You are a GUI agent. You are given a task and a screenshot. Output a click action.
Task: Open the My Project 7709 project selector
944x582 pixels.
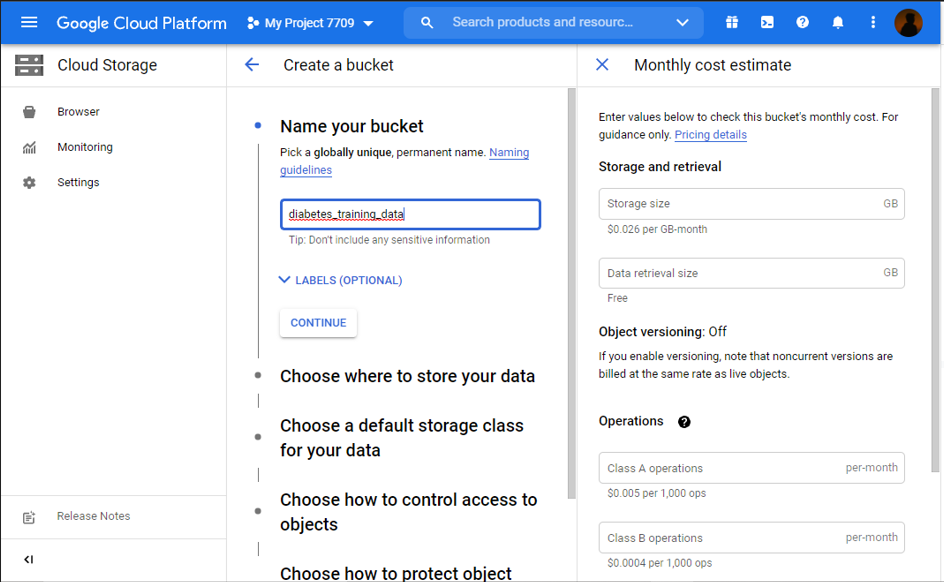click(310, 23)
